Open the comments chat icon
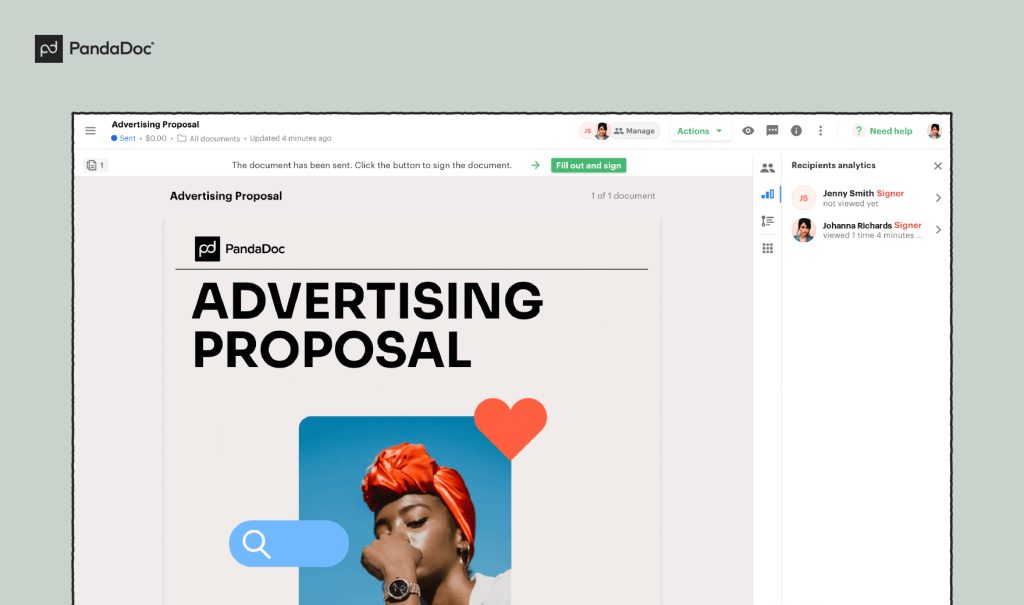The height and width of the screenshot is (605, 1024). (772, 131)
